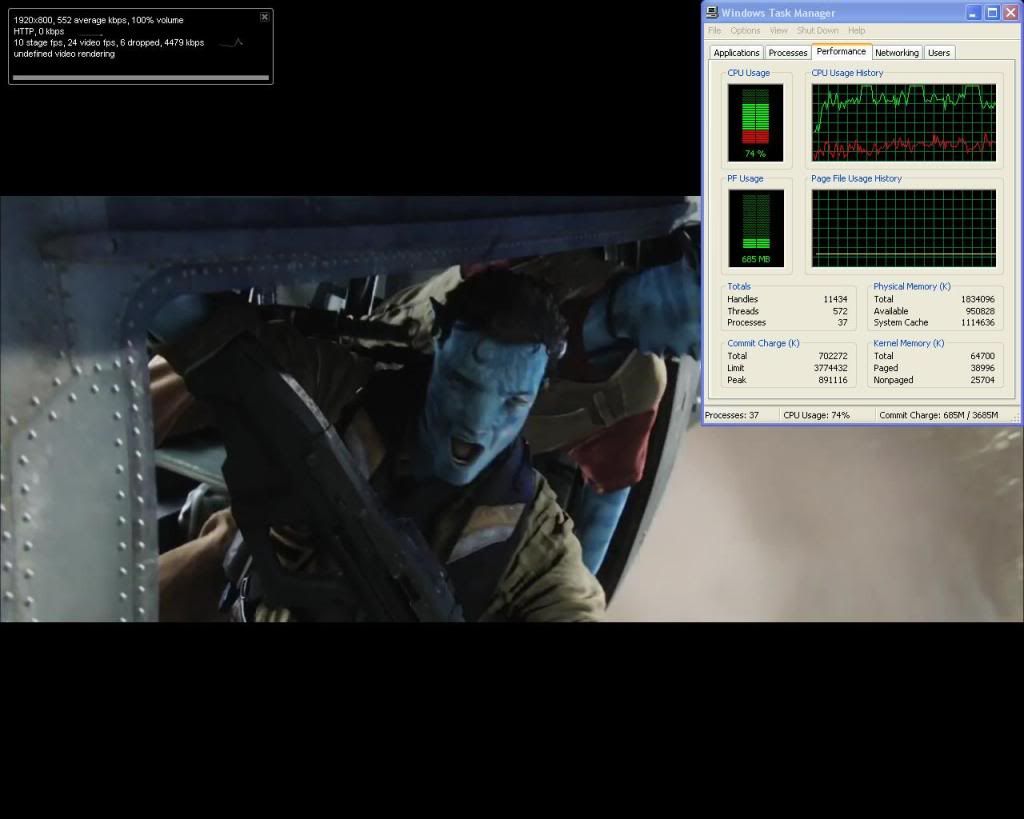
Task: Open the File menu in Task Manager
Action: coord(714,31)
